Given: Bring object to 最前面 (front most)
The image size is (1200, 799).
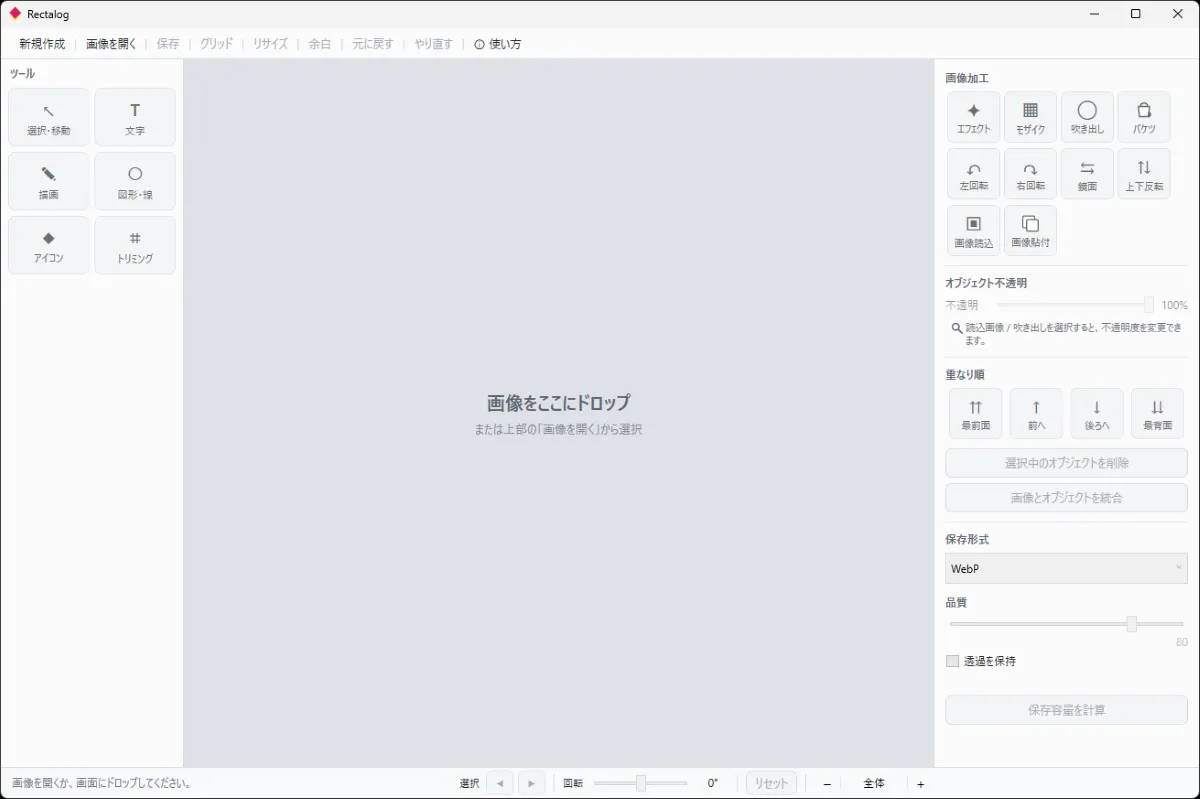Looking at the screenshot, I should tap(976, 413).
